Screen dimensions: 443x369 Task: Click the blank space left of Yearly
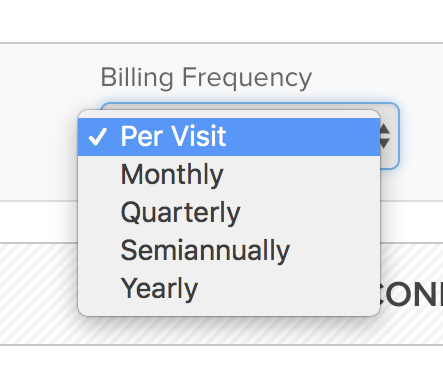[99, 289]
